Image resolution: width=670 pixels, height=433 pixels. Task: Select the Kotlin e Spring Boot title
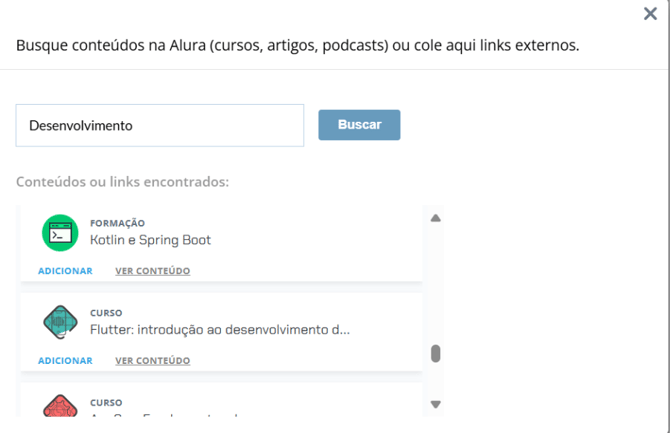click(150, 240)
